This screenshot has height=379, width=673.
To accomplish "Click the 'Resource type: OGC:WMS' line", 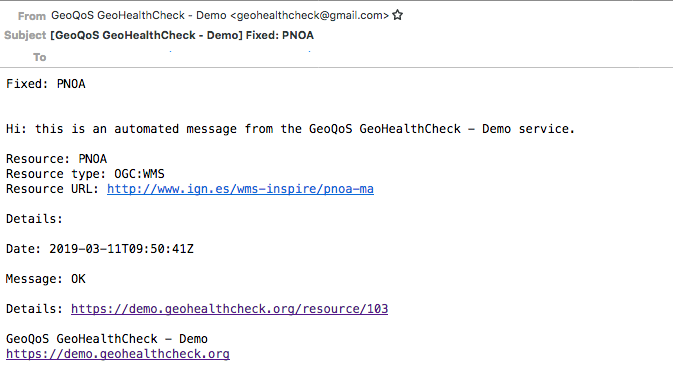I will (85, 174).
